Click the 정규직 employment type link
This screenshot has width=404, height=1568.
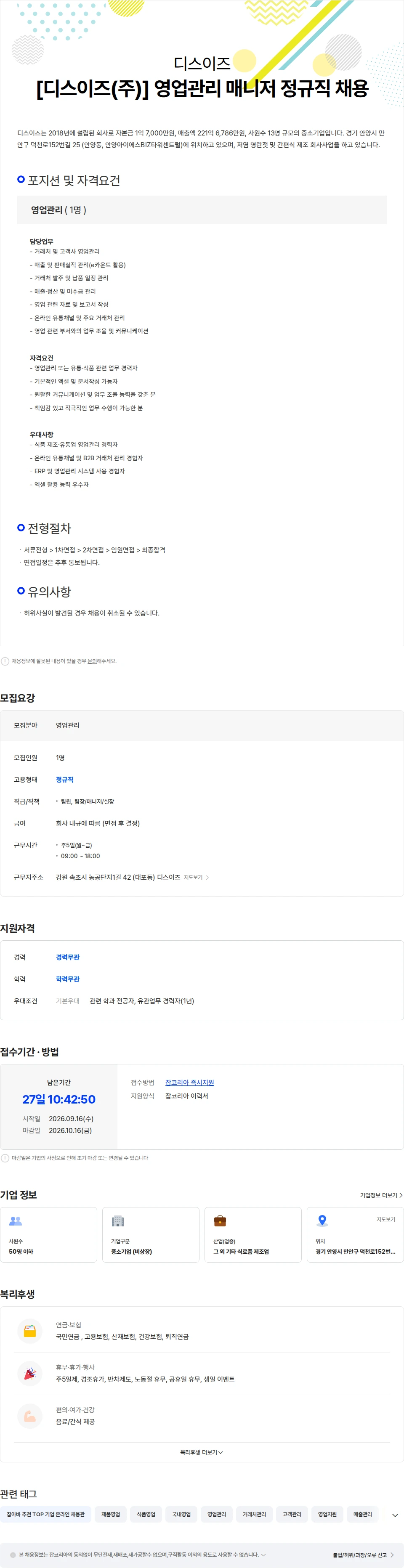(64, 780)
